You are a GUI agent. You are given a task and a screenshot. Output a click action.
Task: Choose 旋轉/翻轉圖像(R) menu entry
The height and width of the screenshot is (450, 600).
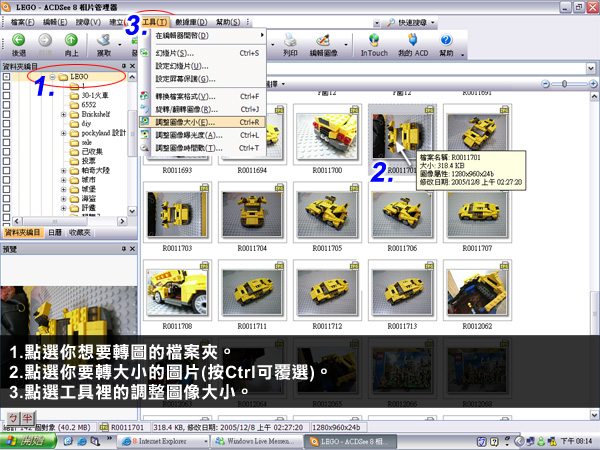click(202, 109)
